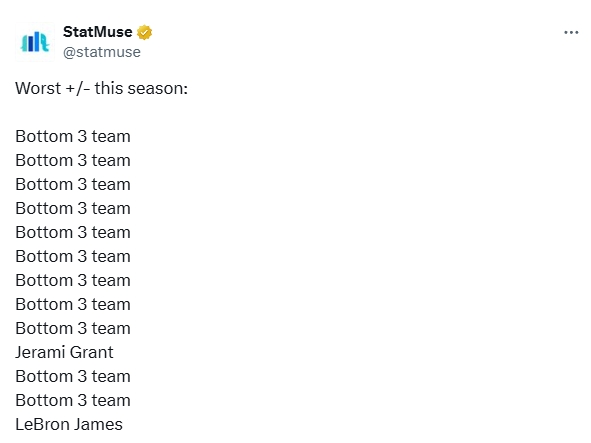Click "Bottom 3 team" directly above LeBron James
The height and width of the screenshot is (443, 591).
(73, 400)
